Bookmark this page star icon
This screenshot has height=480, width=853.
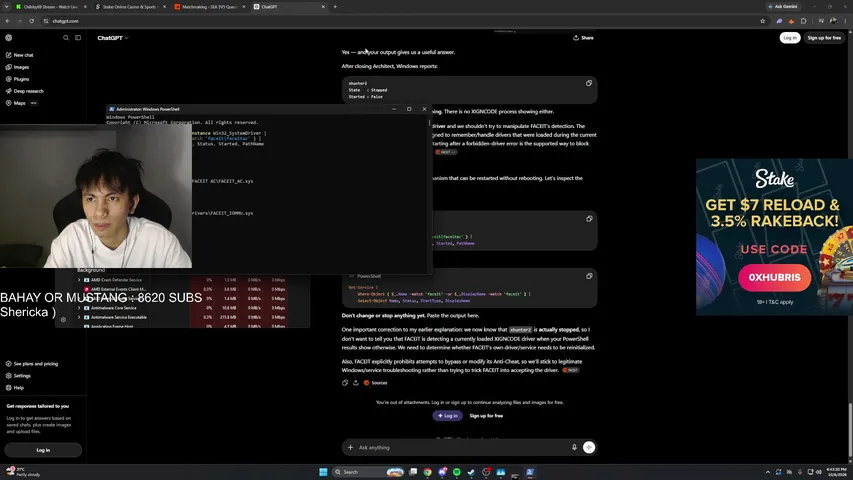(x=762, y=21)
